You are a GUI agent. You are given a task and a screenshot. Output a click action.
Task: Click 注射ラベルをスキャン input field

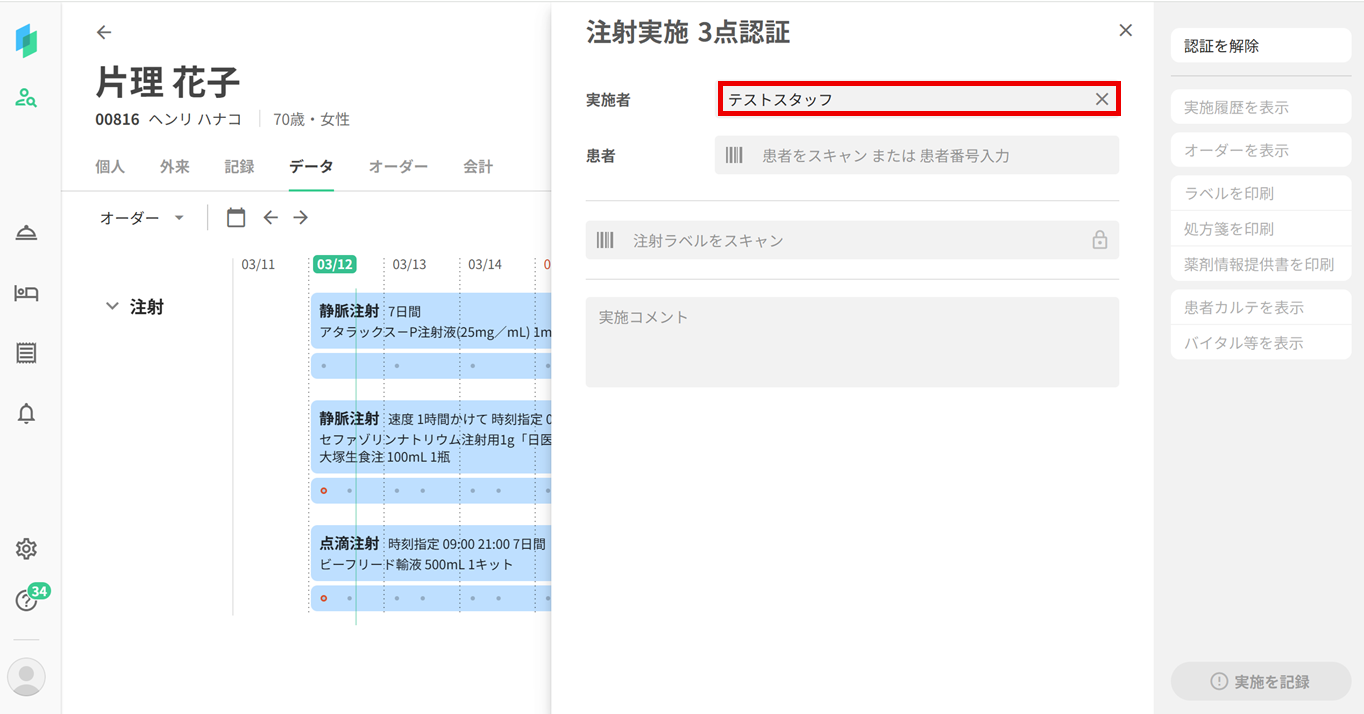tap(852, 240)
